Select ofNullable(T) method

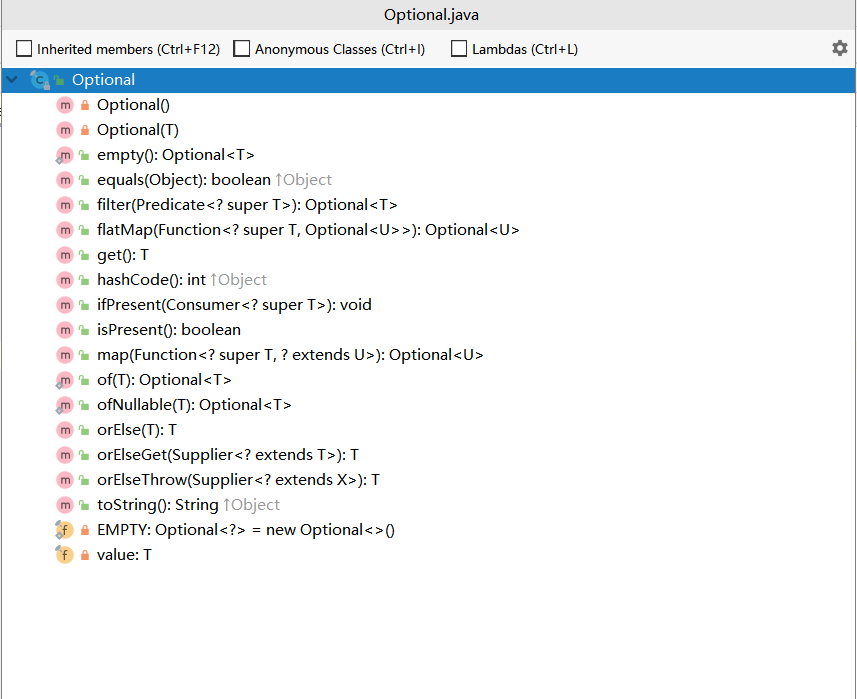tap(194, 405)
